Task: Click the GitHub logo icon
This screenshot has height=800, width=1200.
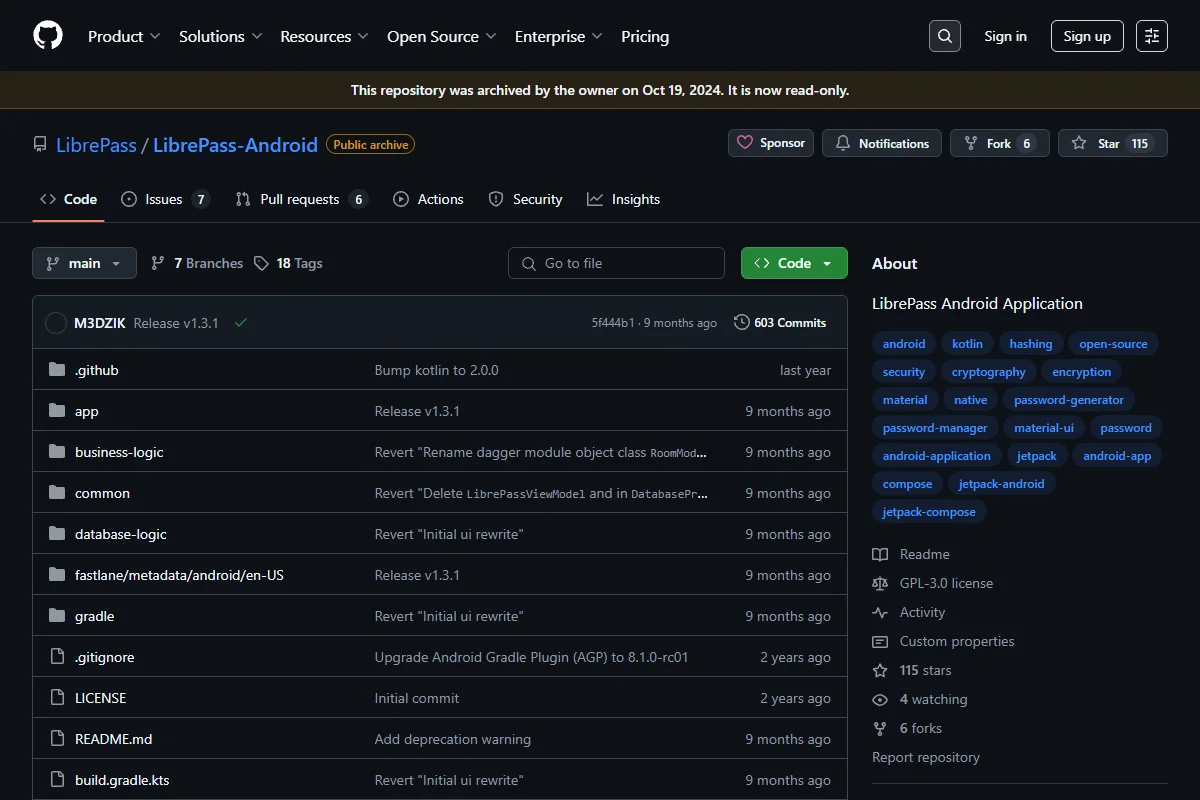Action: click(48, 36)
